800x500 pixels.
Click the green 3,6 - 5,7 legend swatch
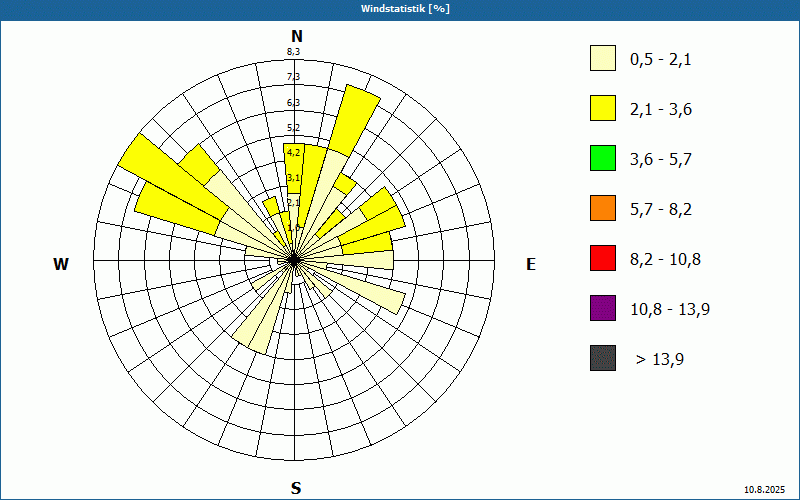[603, 158]
